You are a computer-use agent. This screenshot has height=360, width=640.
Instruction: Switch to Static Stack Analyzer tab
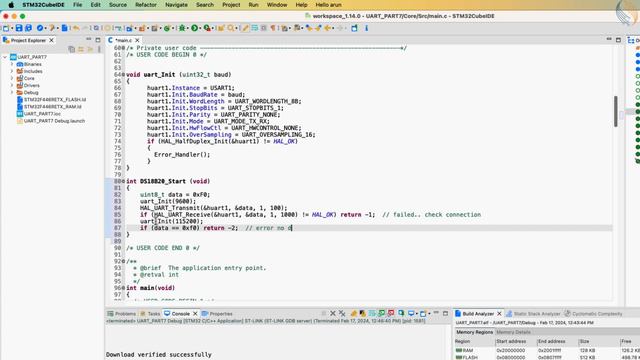click(533, 313)
